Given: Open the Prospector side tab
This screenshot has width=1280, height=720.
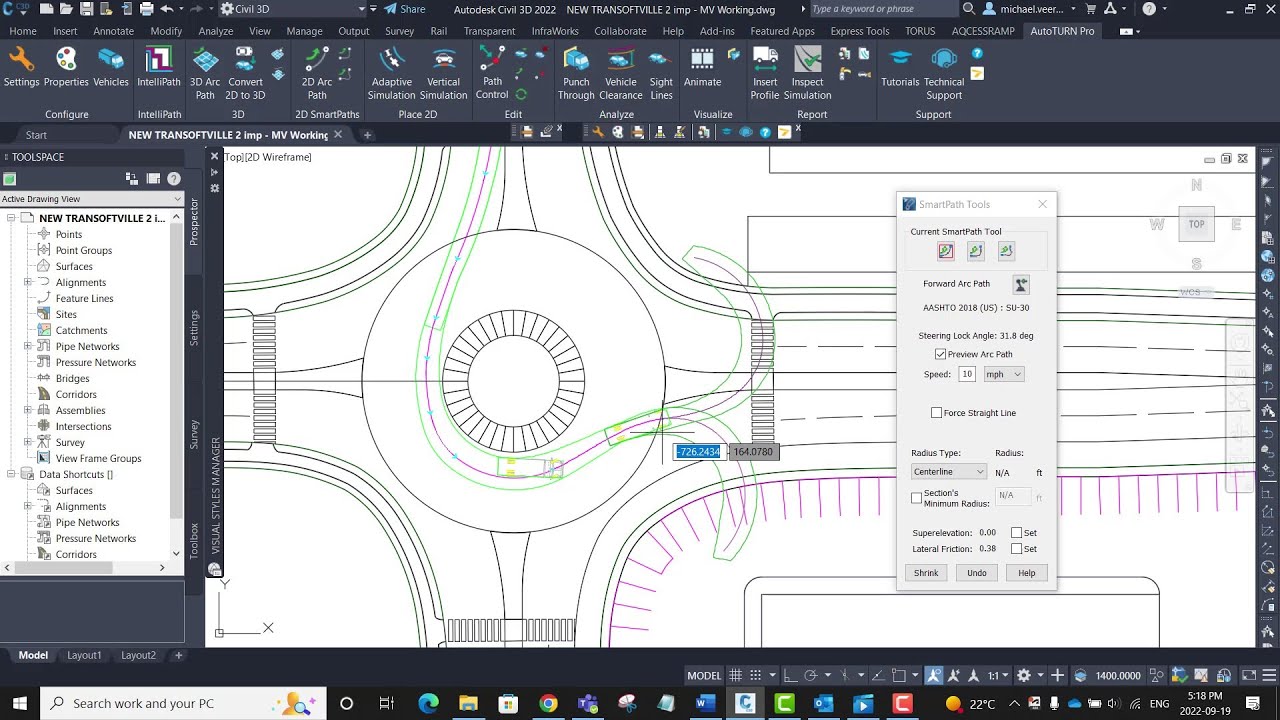Looking at the screenshot, I should pos(194,221).
